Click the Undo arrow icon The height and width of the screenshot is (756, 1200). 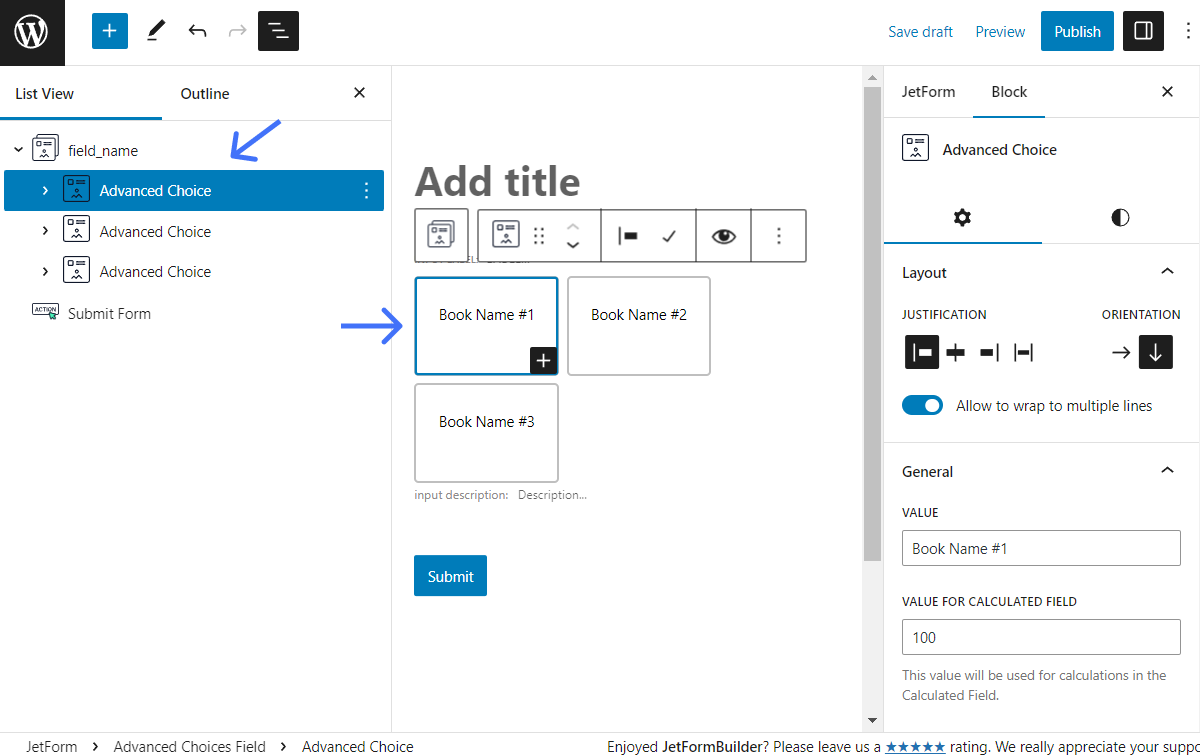(x=197, y=31)
